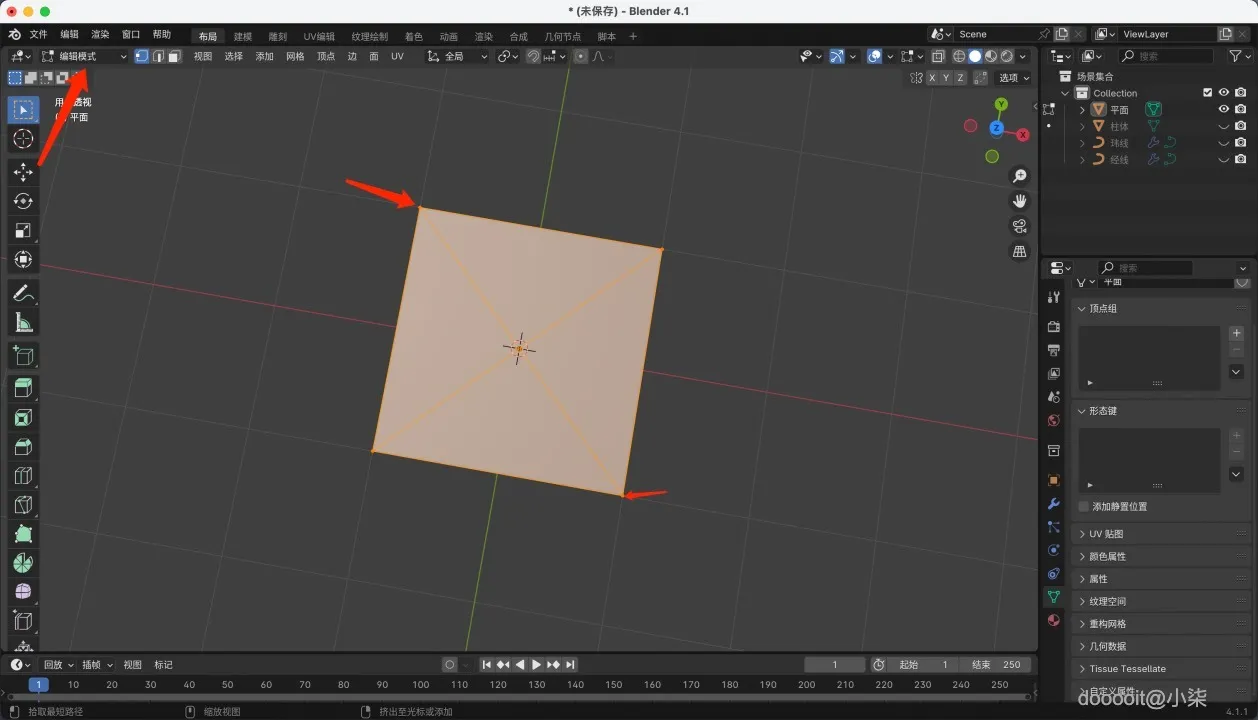Screen dimensions: 1258x720
Task: Uncheck the Collection exclude checkbox
Action: [x=1207, y=93]
